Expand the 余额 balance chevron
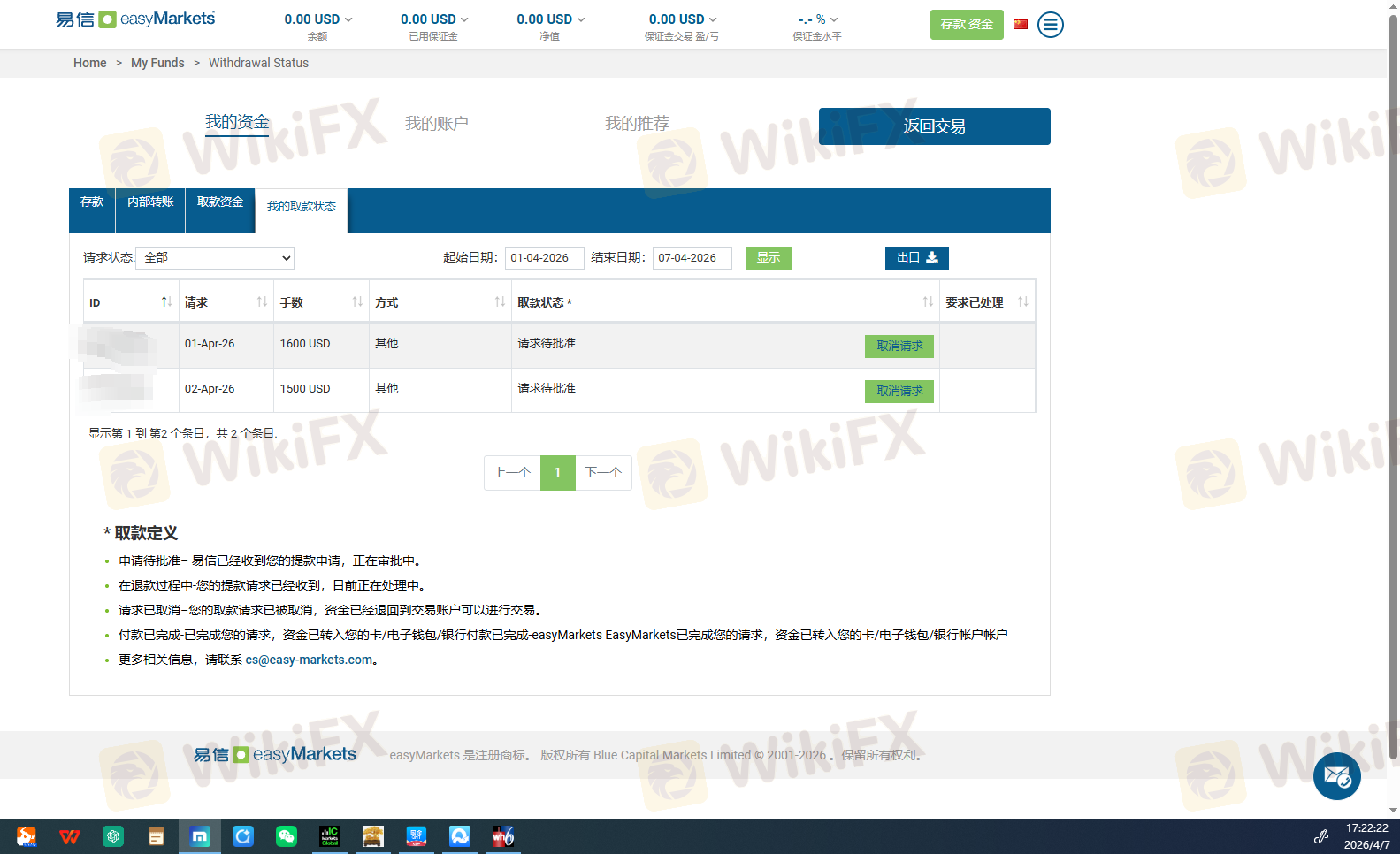Image resolution: width=1400 pixels, height=854 pixels. tap(348, 19)
